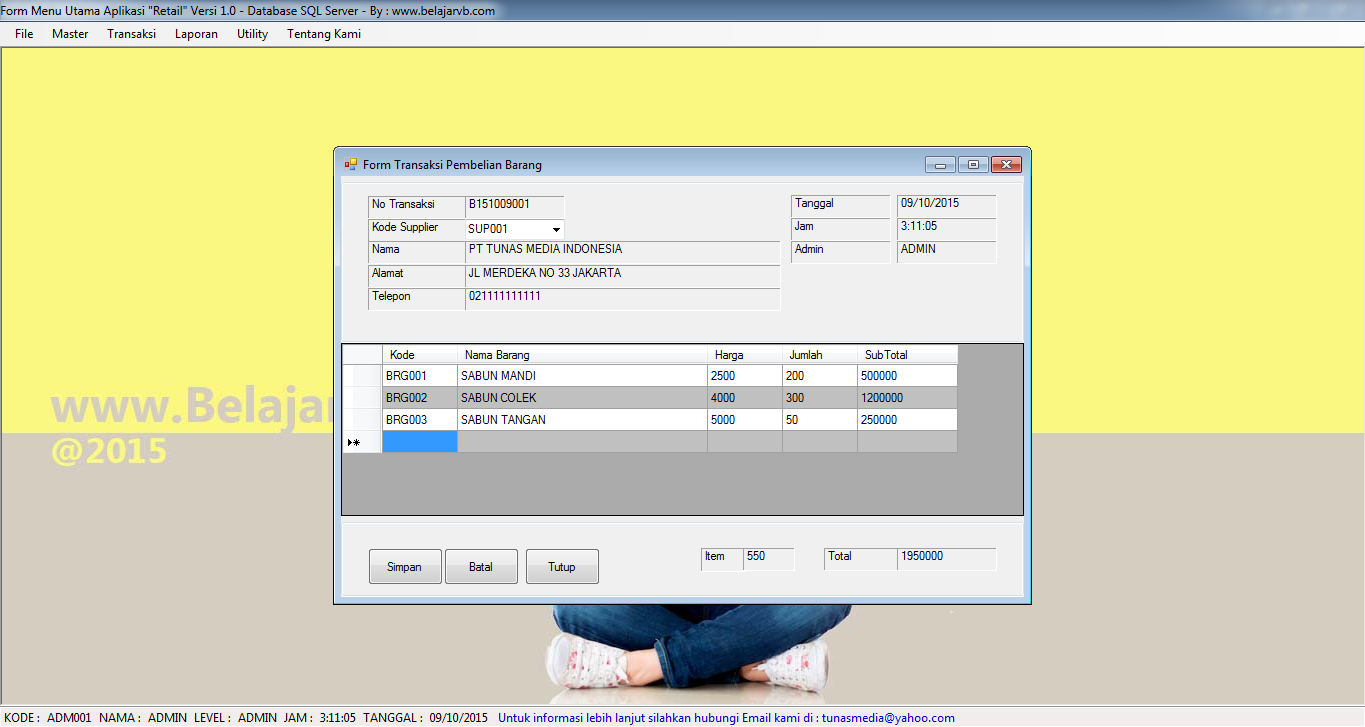
Task: Click the Nama field PT TUNAS MEDIA INDONESIA
Action: click(x=622, y=252)
